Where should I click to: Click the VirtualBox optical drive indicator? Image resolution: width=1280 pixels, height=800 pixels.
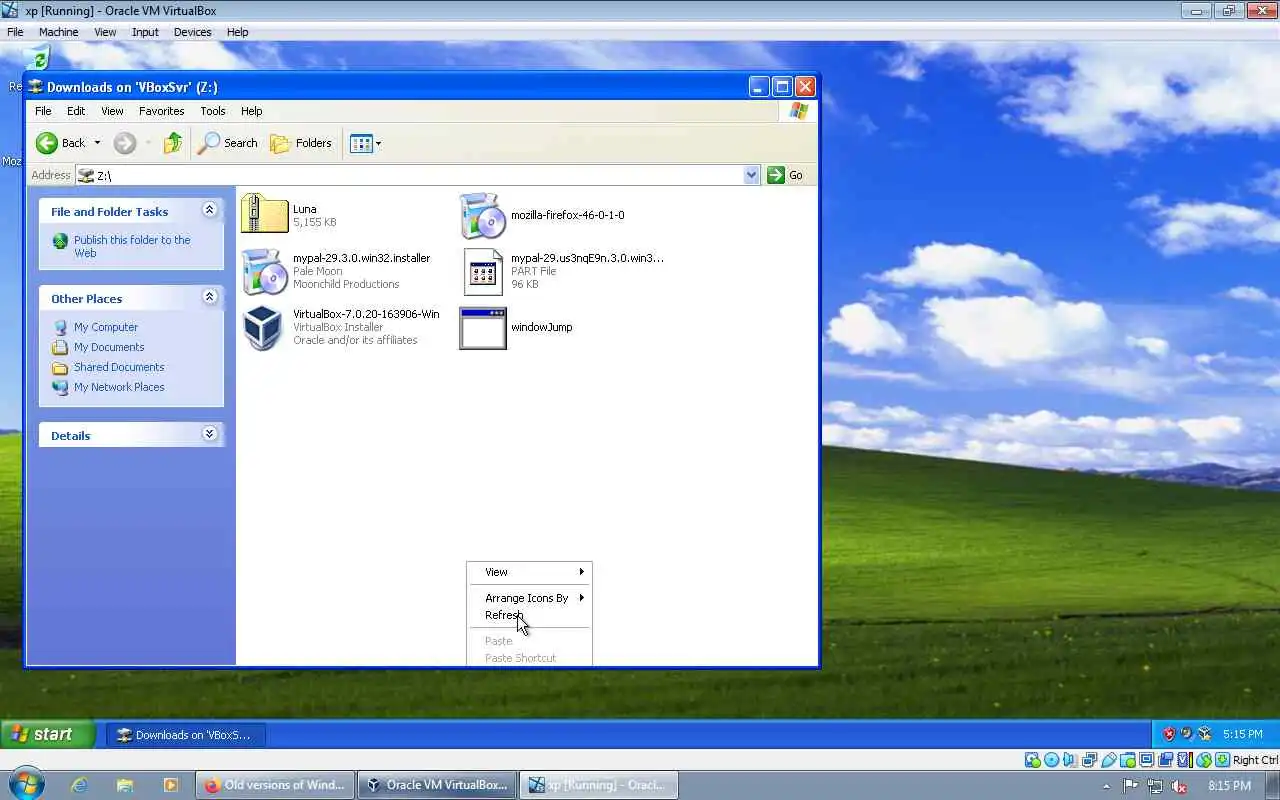click(x=1051, y=760)
